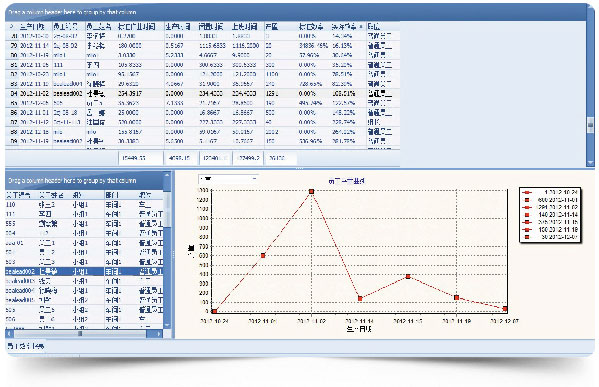Click the top grid's scroll-down arrow
This screenshot has height=387, width=599.
pyautogui.click(x=590, y=163)
